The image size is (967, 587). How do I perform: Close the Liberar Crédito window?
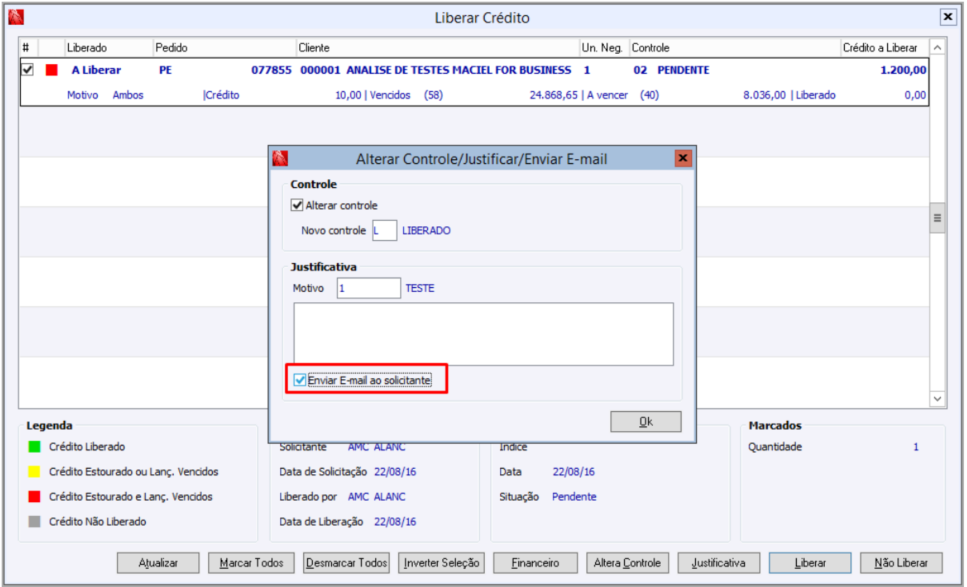click(x=948, y=17)
